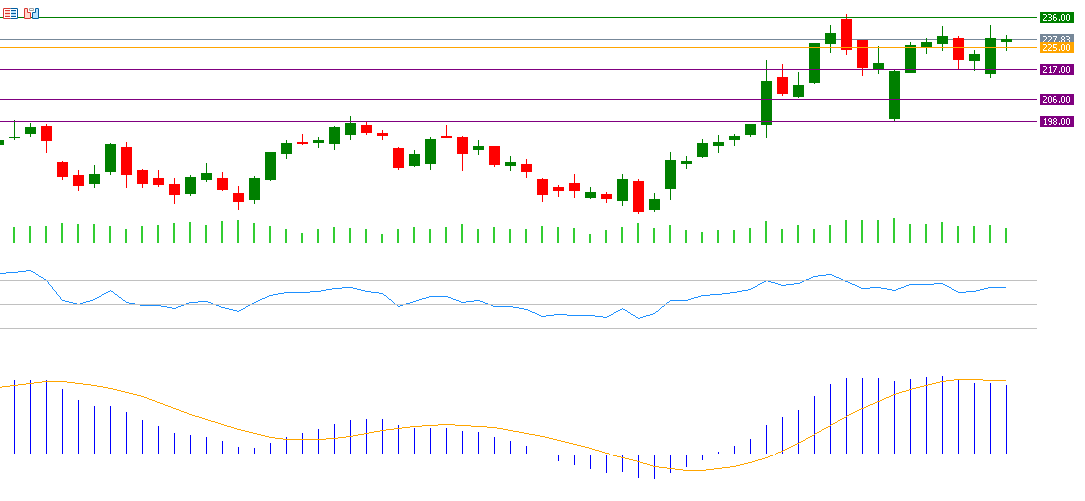Select the gray 227.83 current price label

click(x=1056, y=39)
